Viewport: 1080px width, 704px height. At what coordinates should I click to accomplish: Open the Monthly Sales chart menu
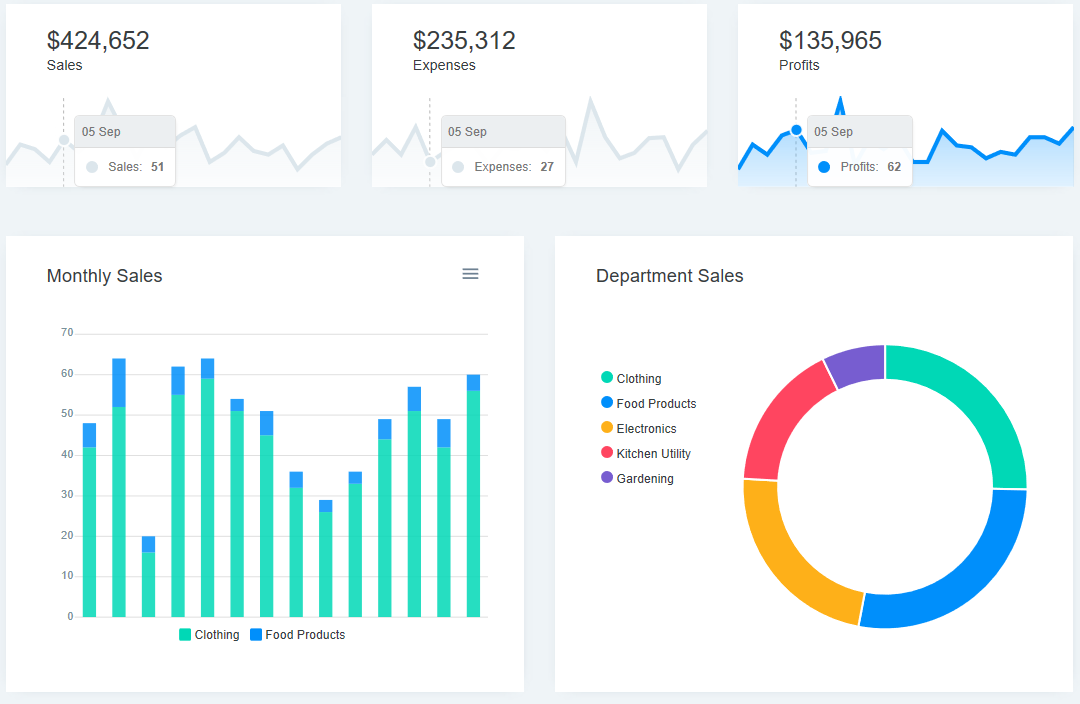(470, 273)
